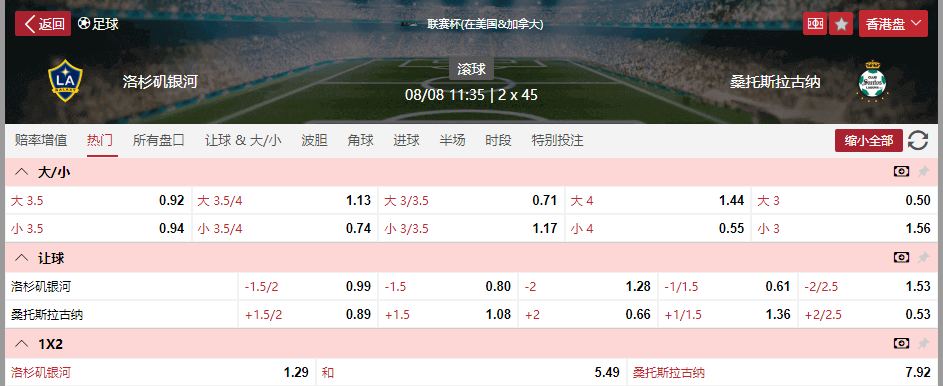
Task: Click the cash icon in 1X2 header
Action: pos(902,344)
